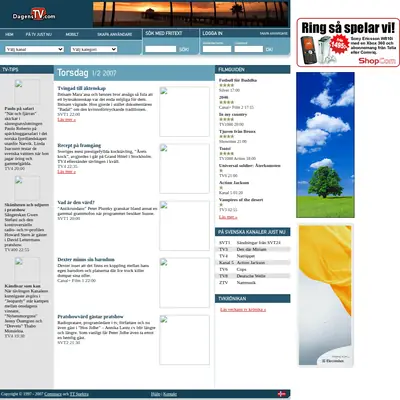Screen dimensions: 400x400
Task: Click the FILMGUIDEN panel header
Action: click(253, 69)
